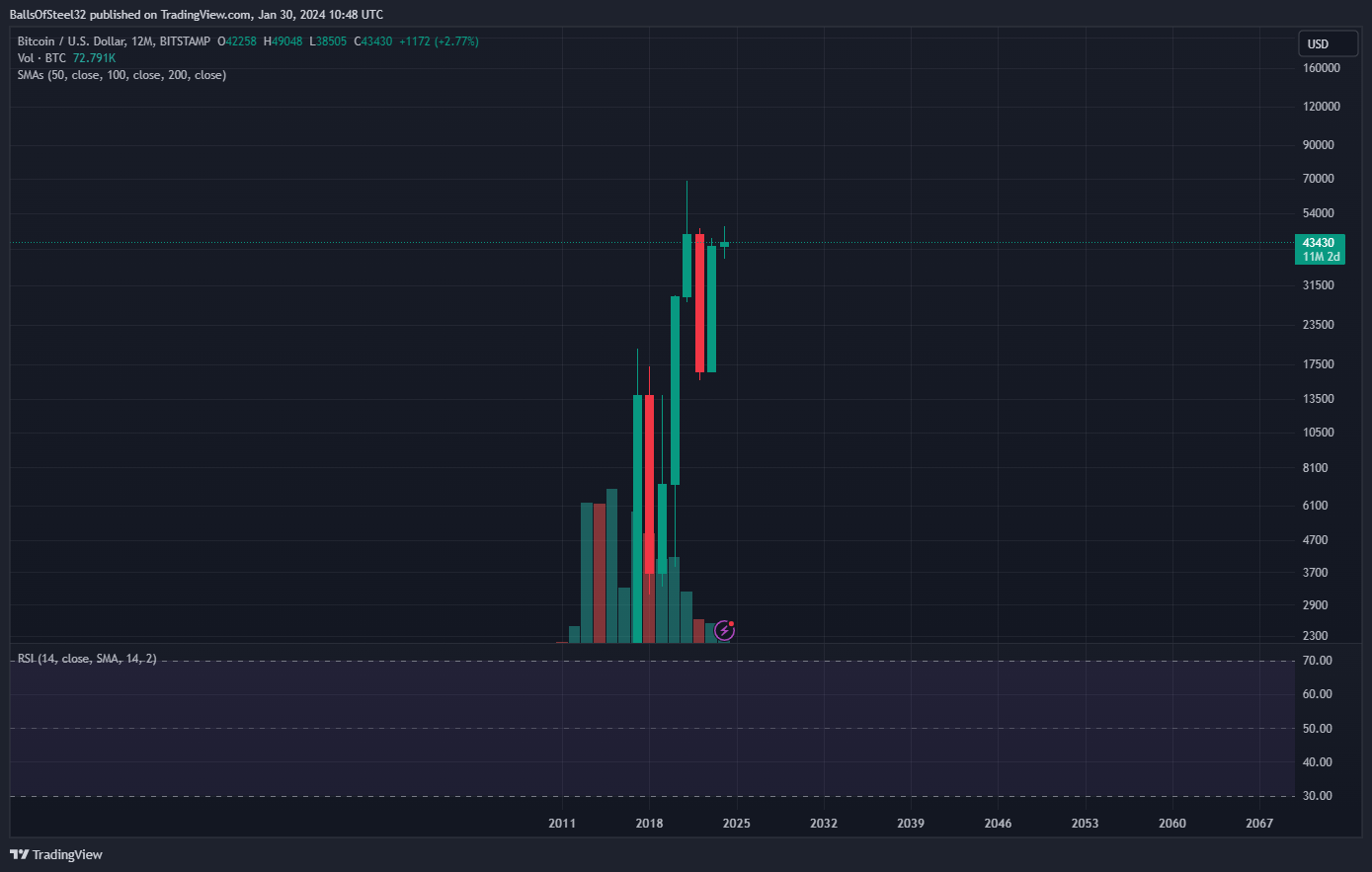Click the RSI 70.00 level label

click(x=1318, y=661)
